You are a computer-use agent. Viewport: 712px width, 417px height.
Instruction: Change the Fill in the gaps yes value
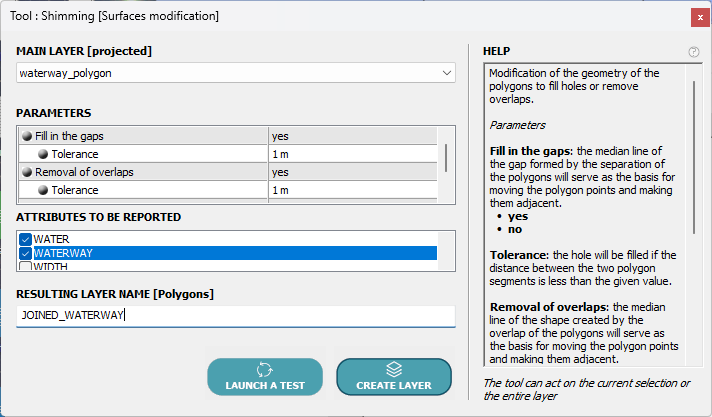[352, 136]
